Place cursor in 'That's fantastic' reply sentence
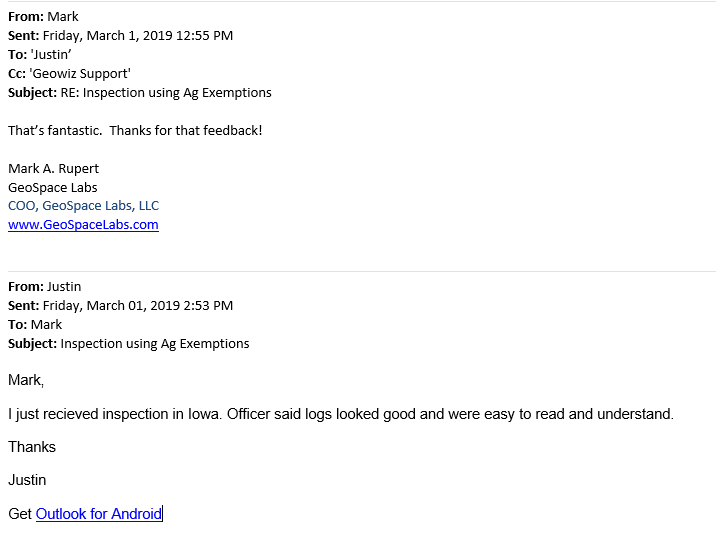This screenshot has width=716, height=547. (x=135, y=131)
